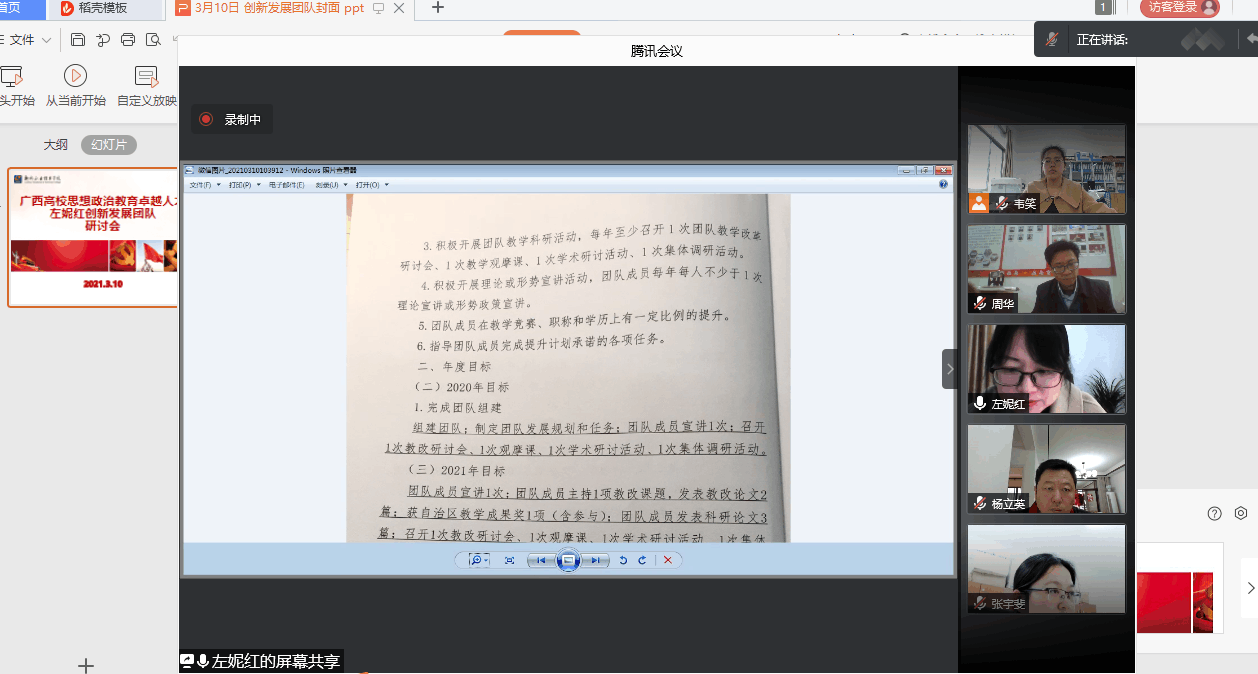Click the print icon in quick toolbar
Viewport: 1258px width, 674px height.
[128, 40]
